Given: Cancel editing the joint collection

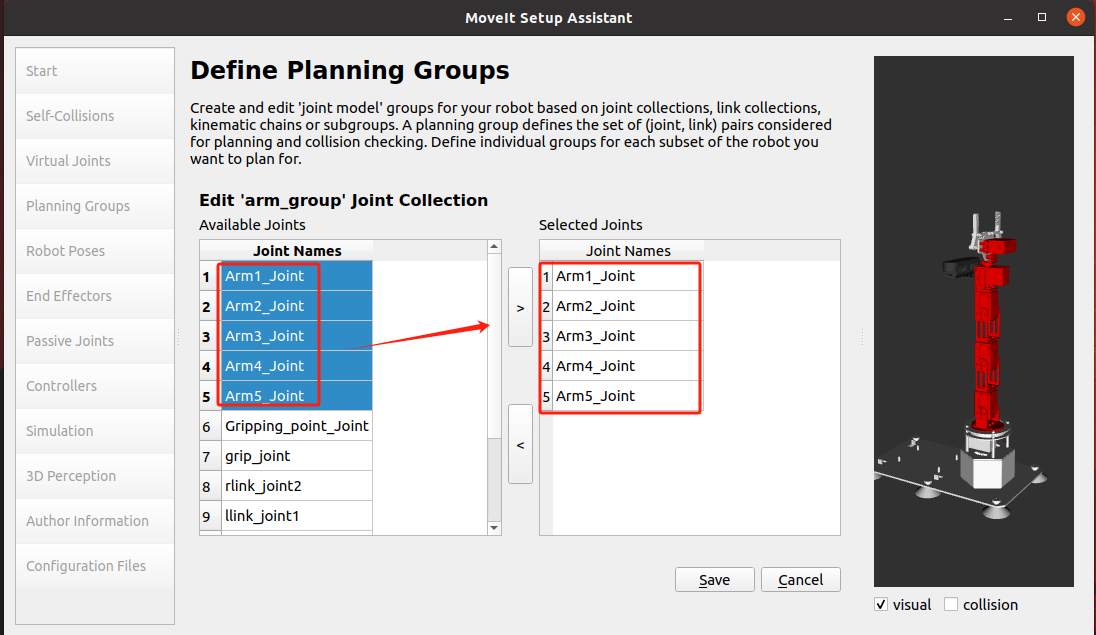Looking at the screenshot, I should (800, 580).
